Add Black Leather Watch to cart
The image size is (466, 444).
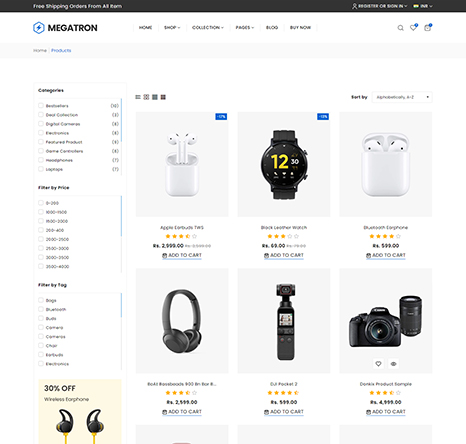tap(284, 255)
